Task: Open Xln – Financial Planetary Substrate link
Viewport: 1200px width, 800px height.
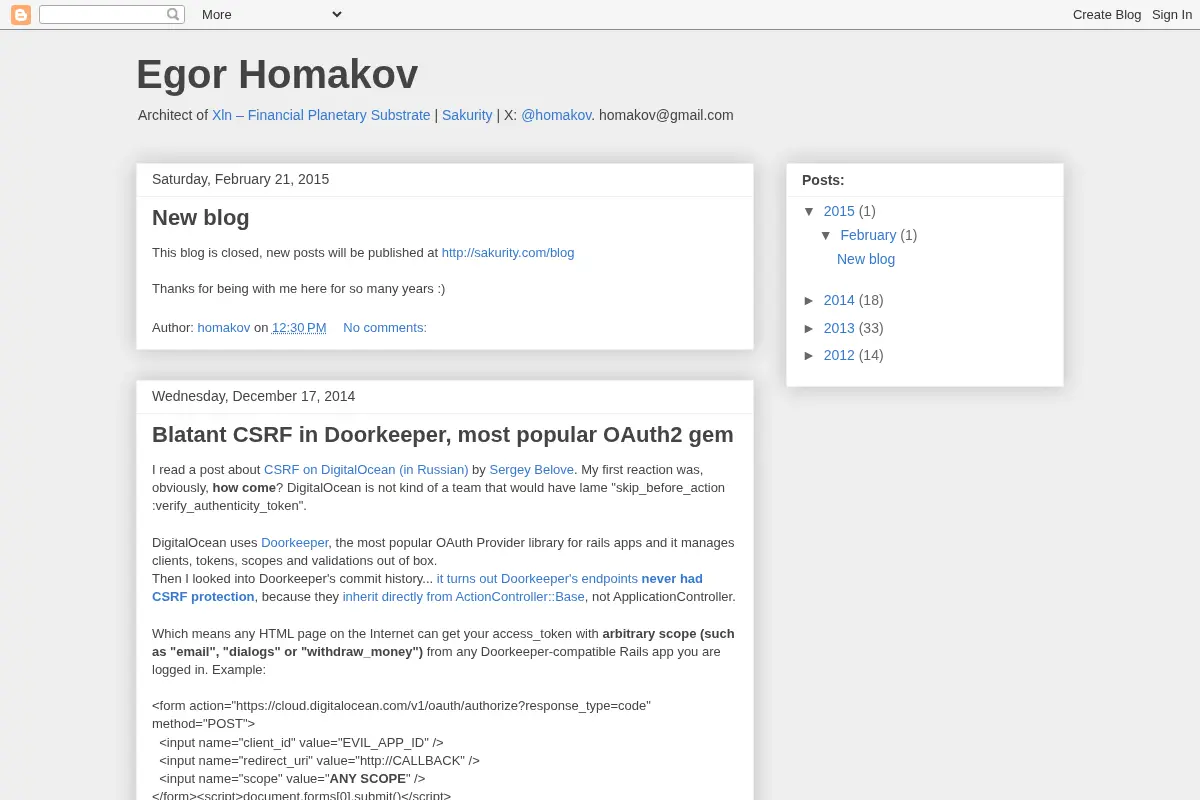Action: [x=321, y=115]
